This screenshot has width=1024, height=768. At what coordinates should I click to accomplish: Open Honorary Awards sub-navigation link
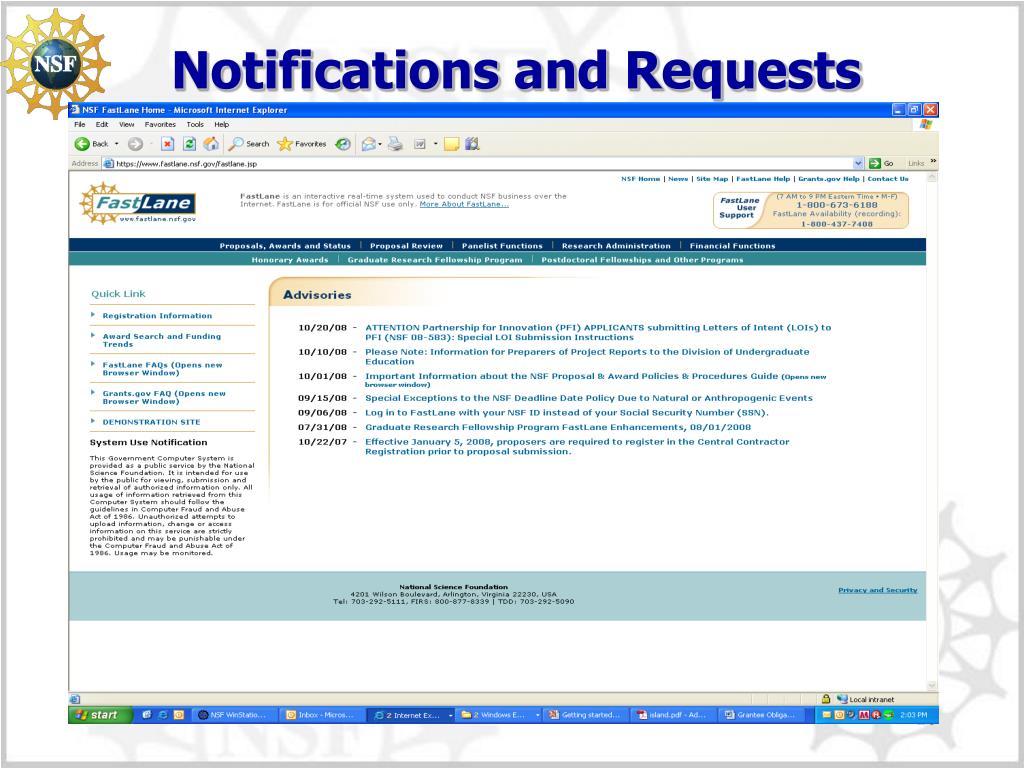290,260
